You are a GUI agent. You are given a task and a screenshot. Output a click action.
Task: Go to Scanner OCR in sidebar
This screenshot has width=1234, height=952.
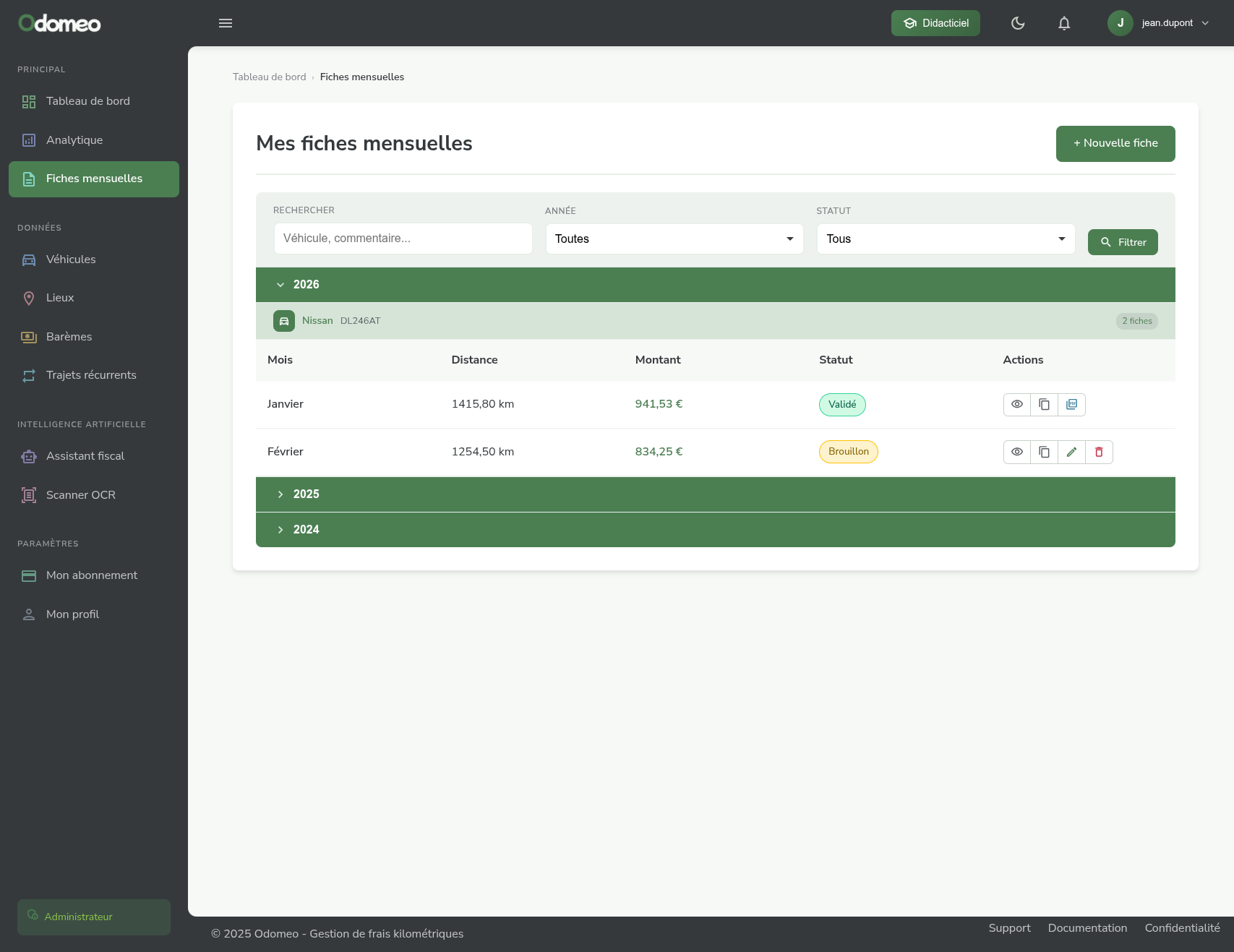(x=80, y=495)
